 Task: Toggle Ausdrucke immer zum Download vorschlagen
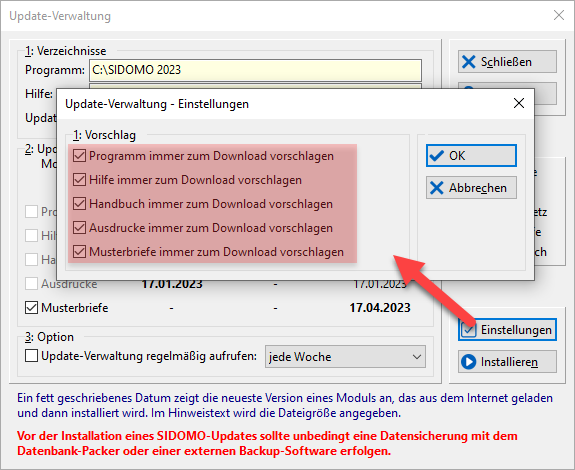click(79, 228)
